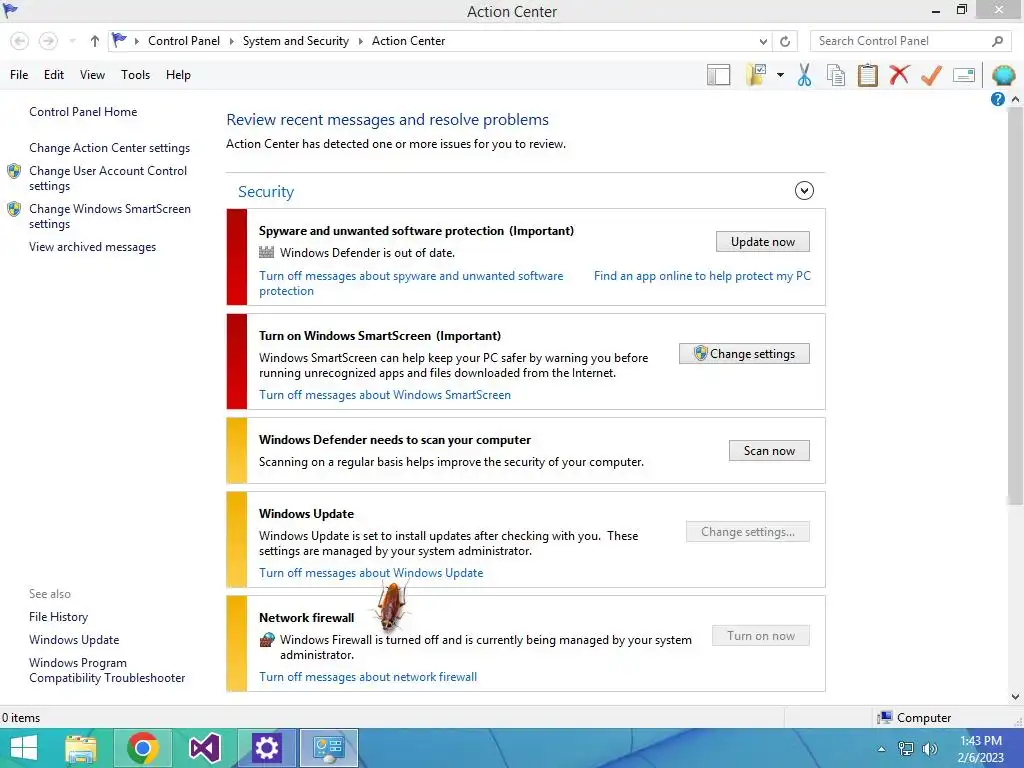Screen dimensions: 1024x768
Task: Click the Update now button
Action: (x=763, y=242)
